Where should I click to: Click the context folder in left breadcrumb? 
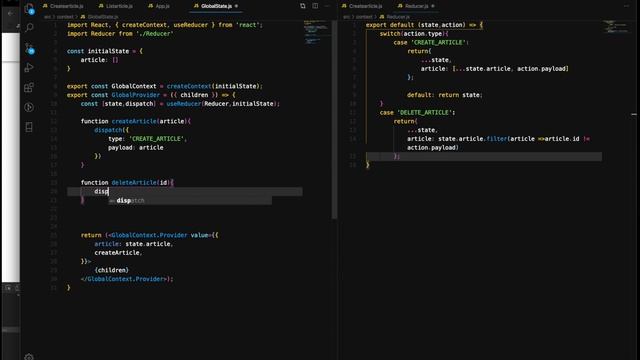(65, 17)
